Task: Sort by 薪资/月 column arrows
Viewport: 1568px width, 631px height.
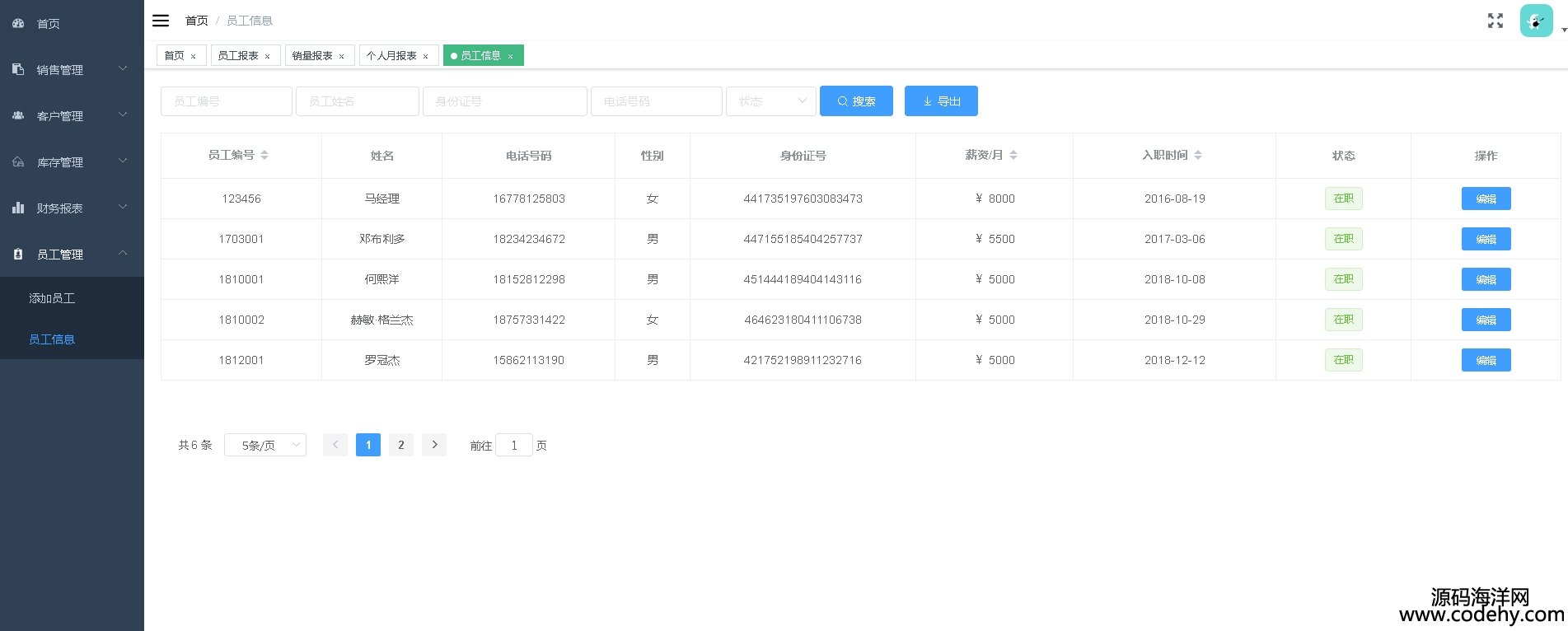Action: tap(1013, 155)
